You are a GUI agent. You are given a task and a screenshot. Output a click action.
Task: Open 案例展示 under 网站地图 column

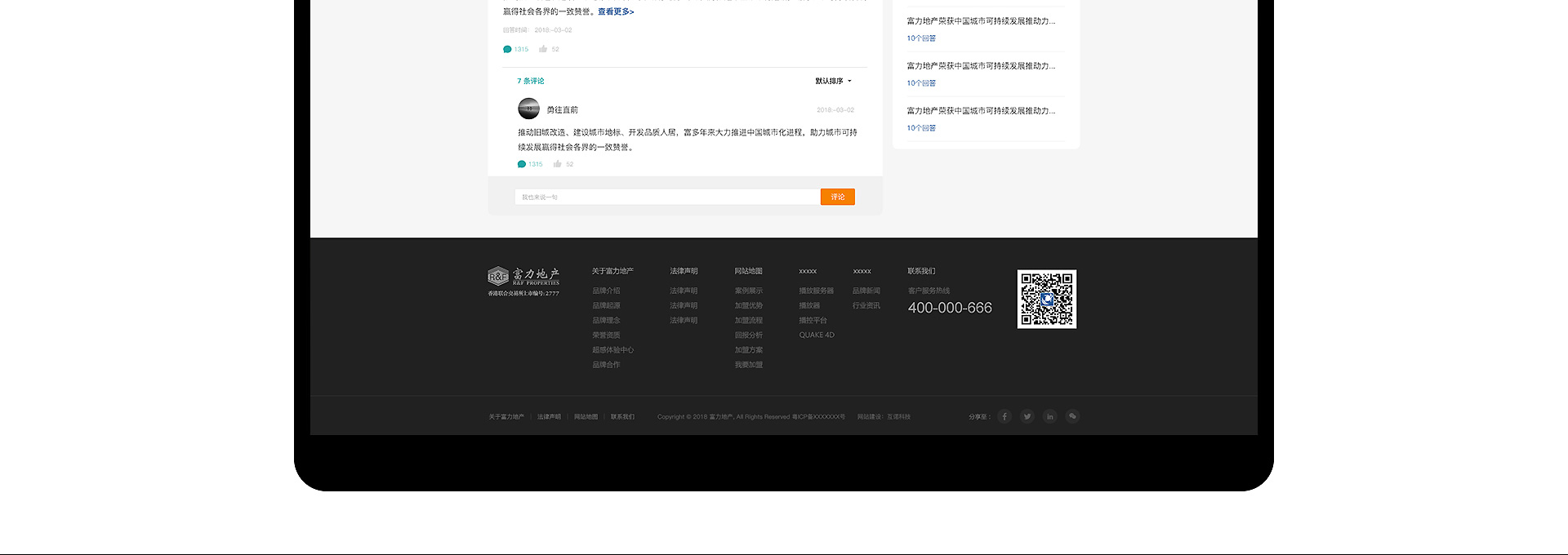[748, 291]
